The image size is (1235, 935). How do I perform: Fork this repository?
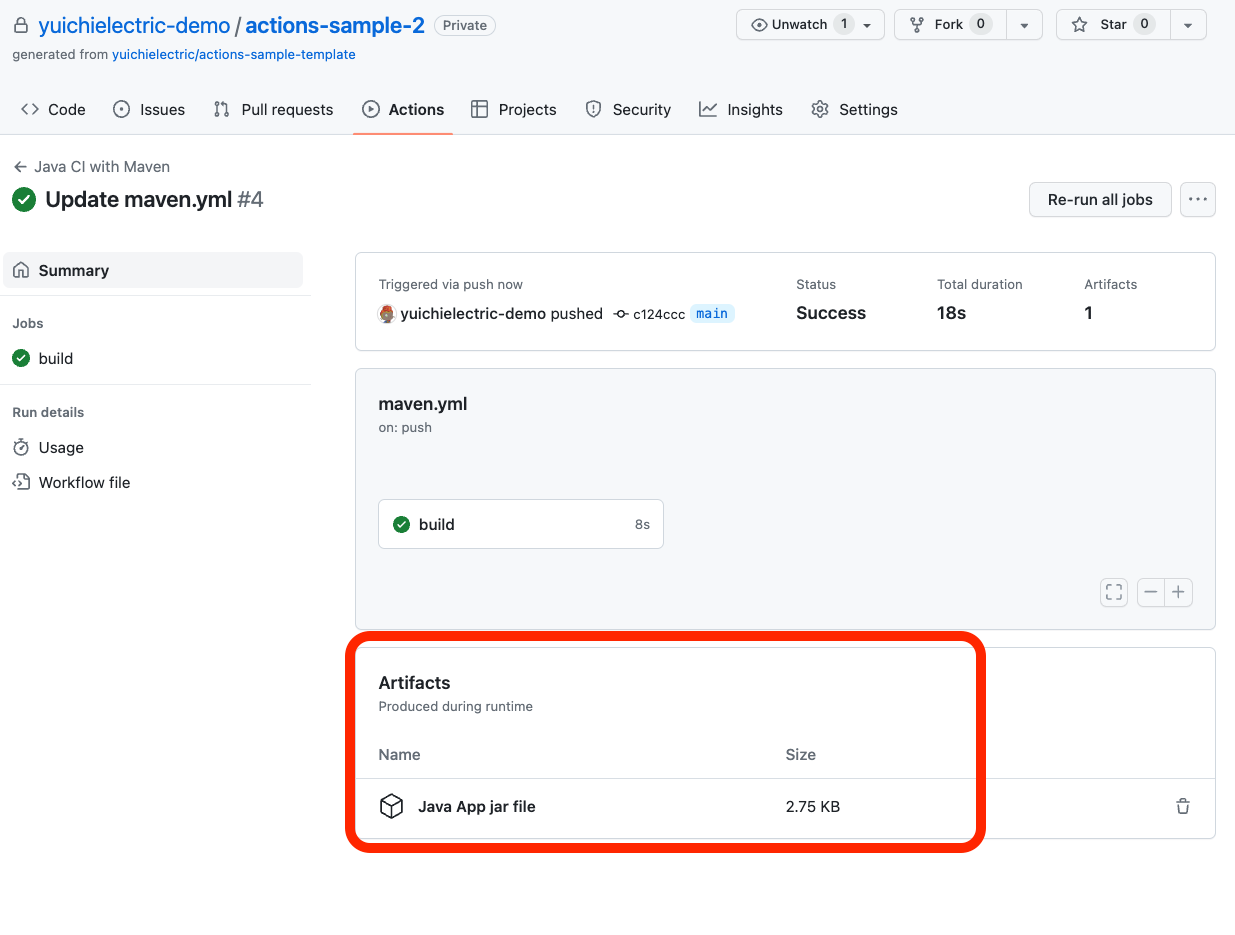click(950, 25)
